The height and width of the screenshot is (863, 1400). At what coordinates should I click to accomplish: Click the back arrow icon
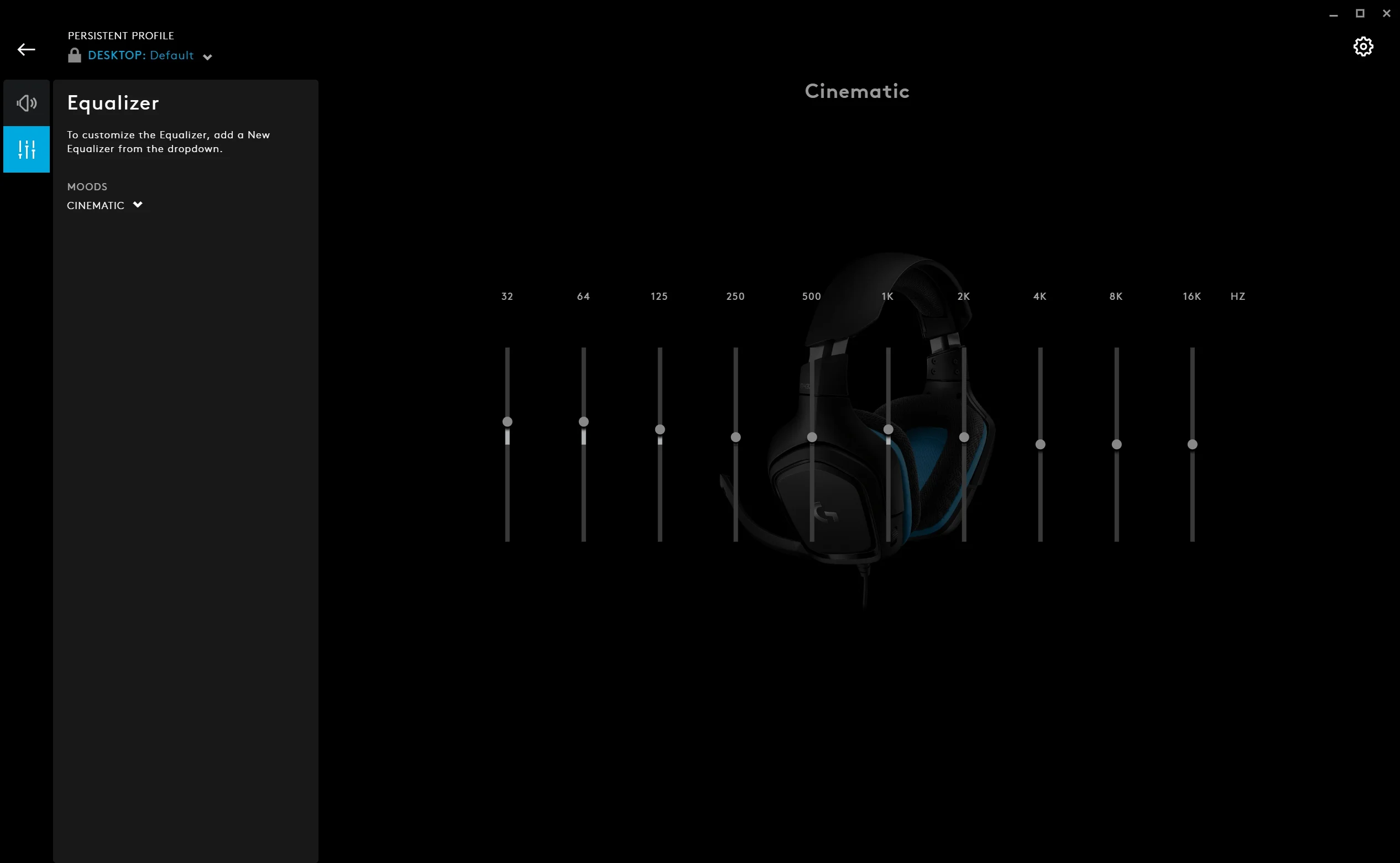pyautogui.click(x=26, y=50)
